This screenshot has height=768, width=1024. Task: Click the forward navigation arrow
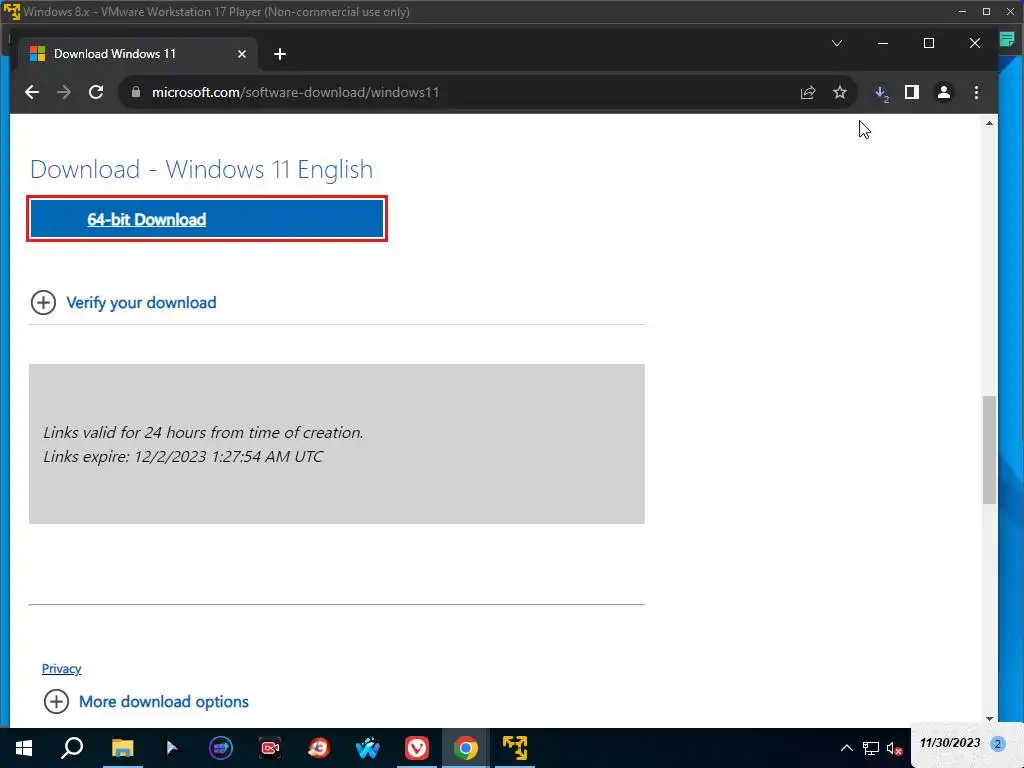click(63, 92)
